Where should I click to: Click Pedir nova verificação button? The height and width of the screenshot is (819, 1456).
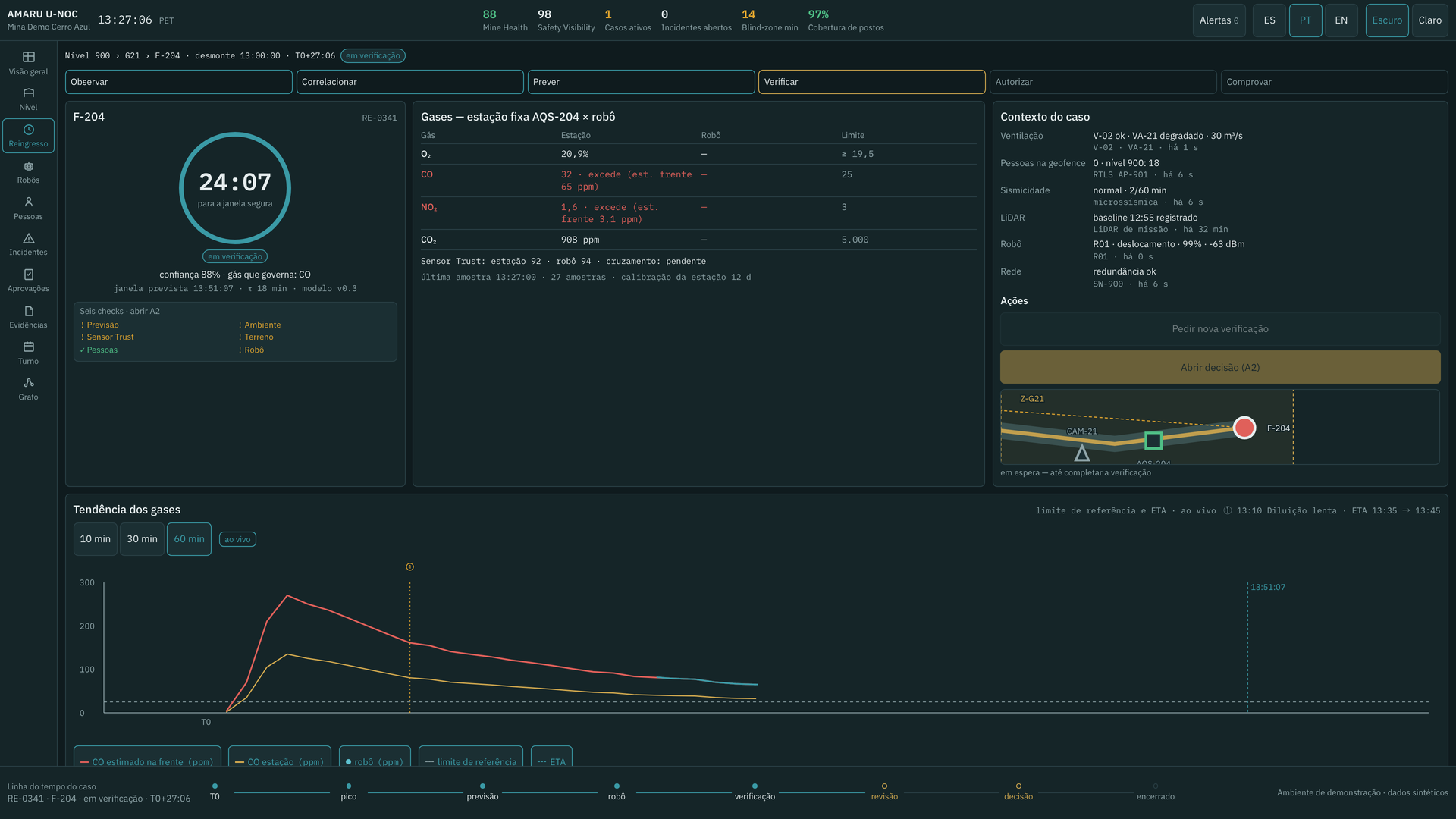(1220, 329)
